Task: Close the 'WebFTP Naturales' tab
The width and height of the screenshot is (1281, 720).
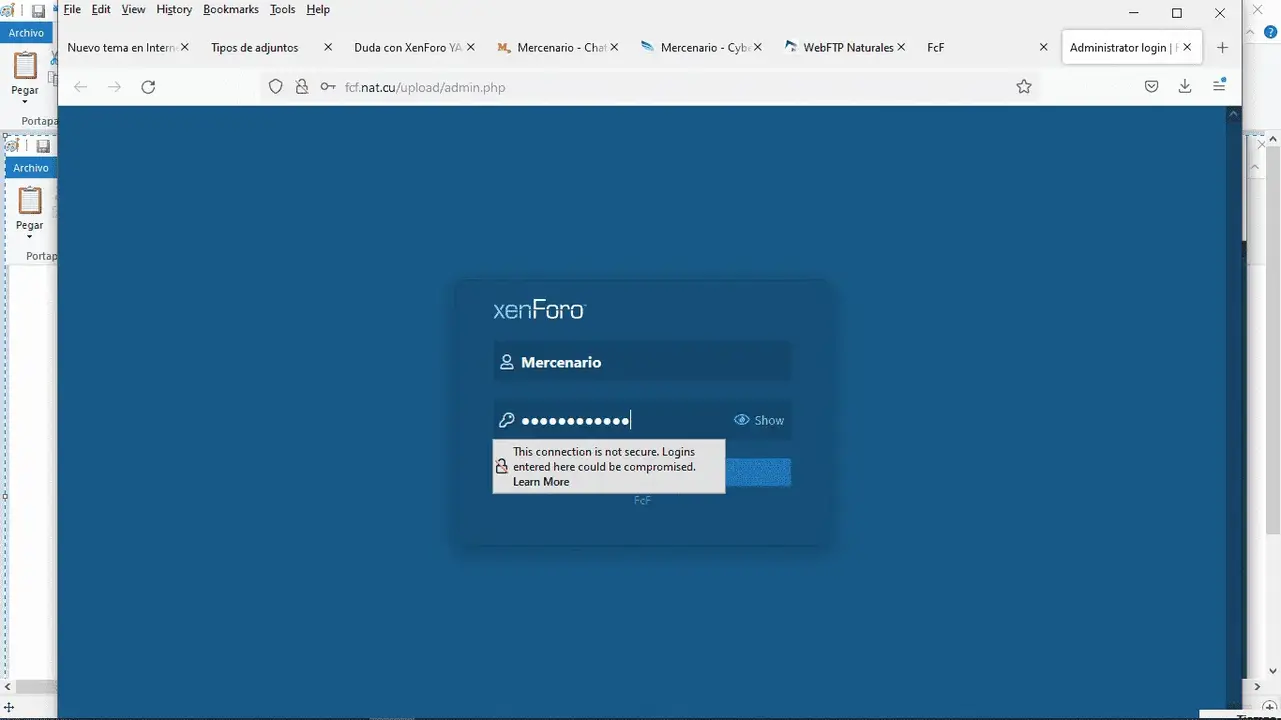Action: coord(900,47)
